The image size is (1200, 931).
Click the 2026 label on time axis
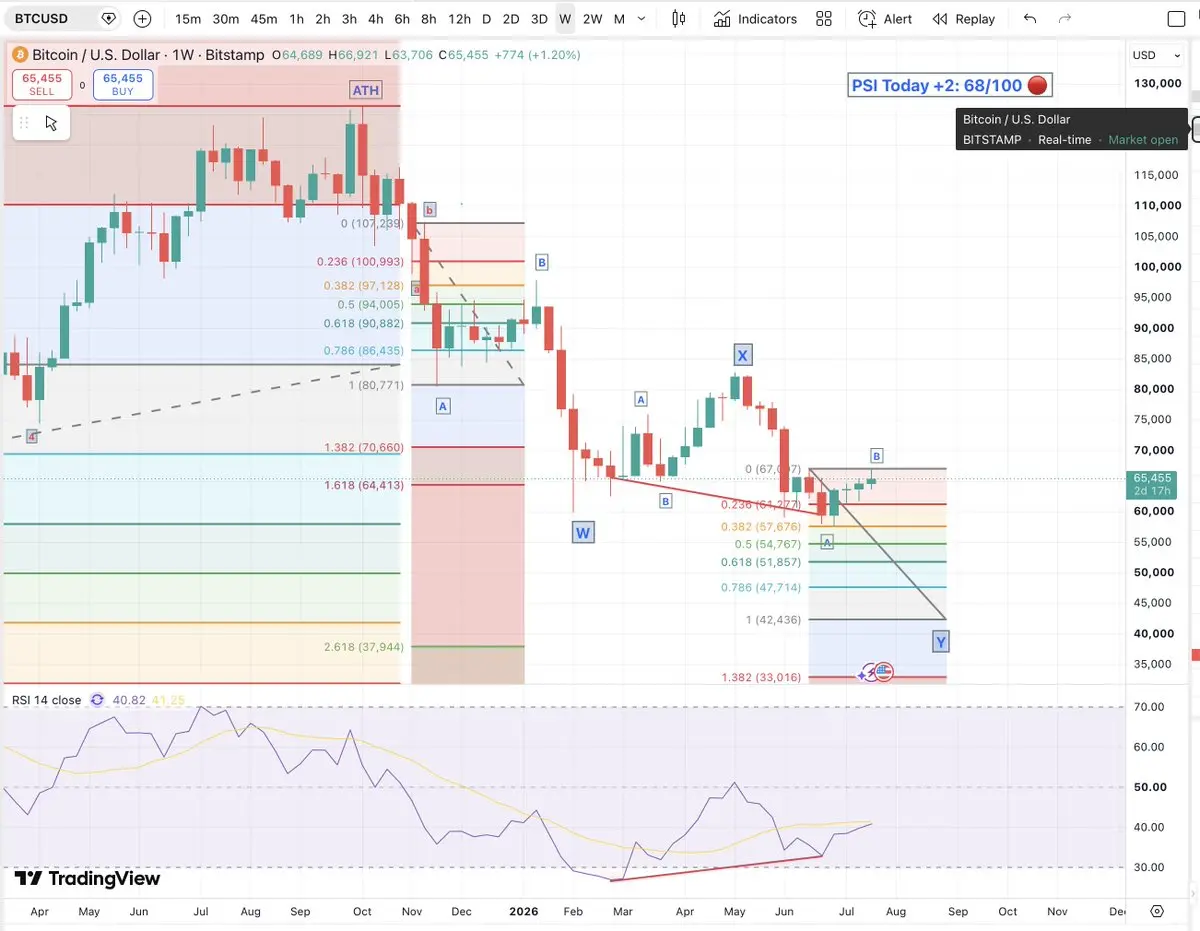click(524, 911)
